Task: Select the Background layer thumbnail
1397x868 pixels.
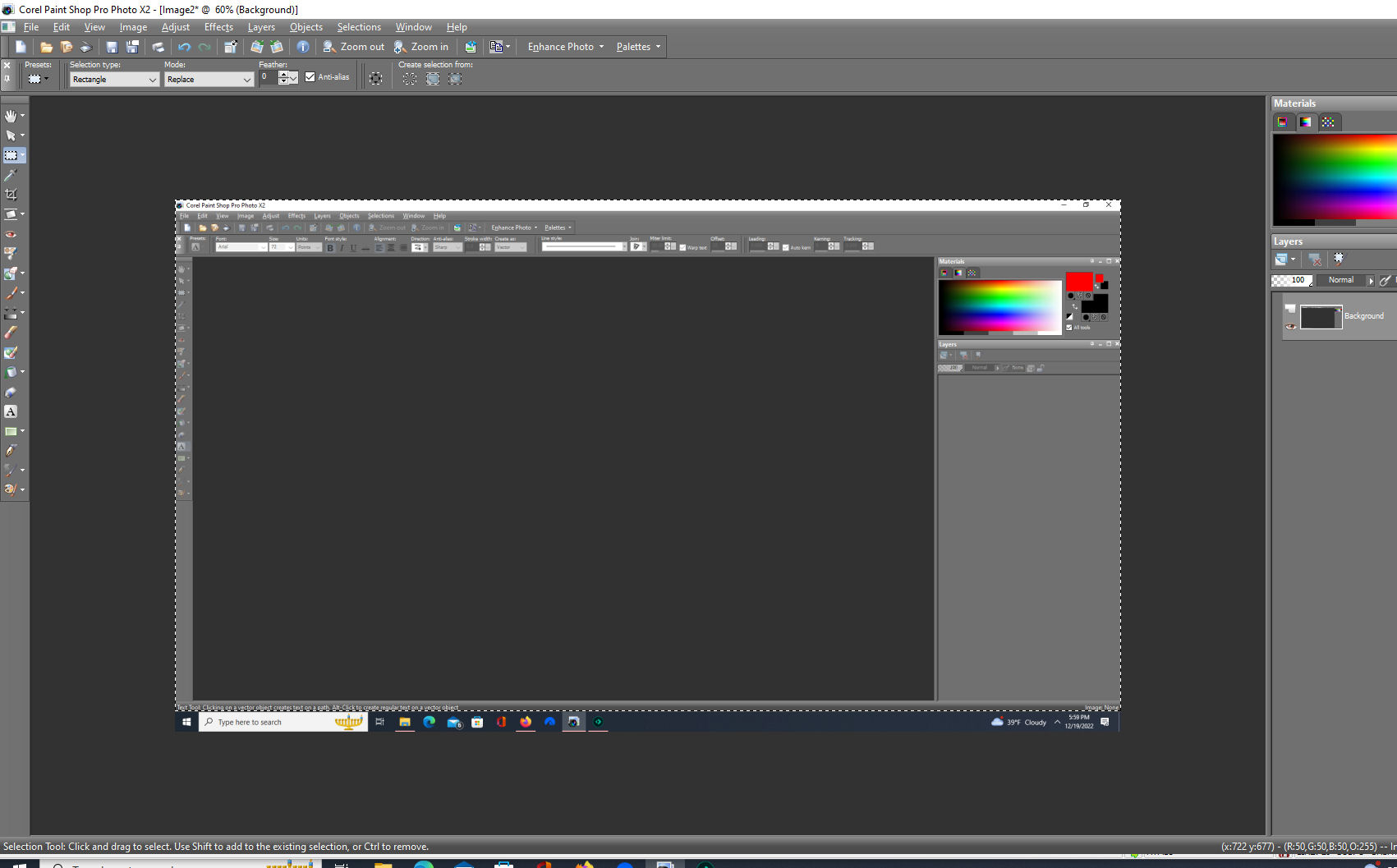Action: tap(1321, 317)
